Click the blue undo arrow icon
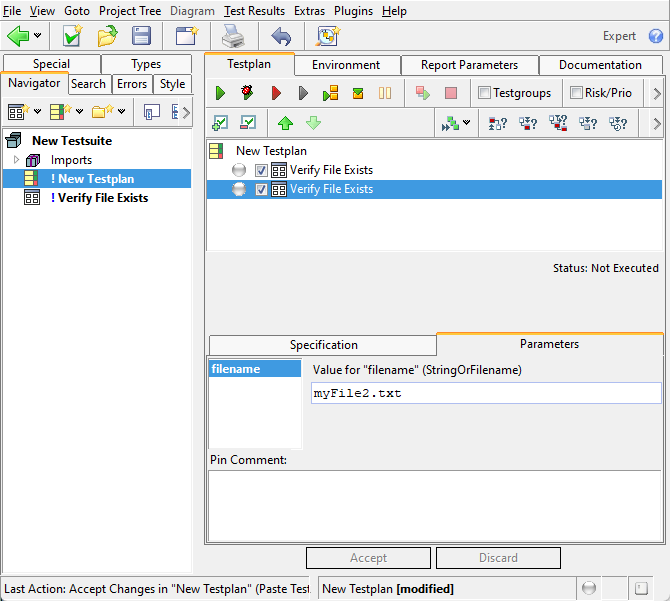 (x=281, y=36)
